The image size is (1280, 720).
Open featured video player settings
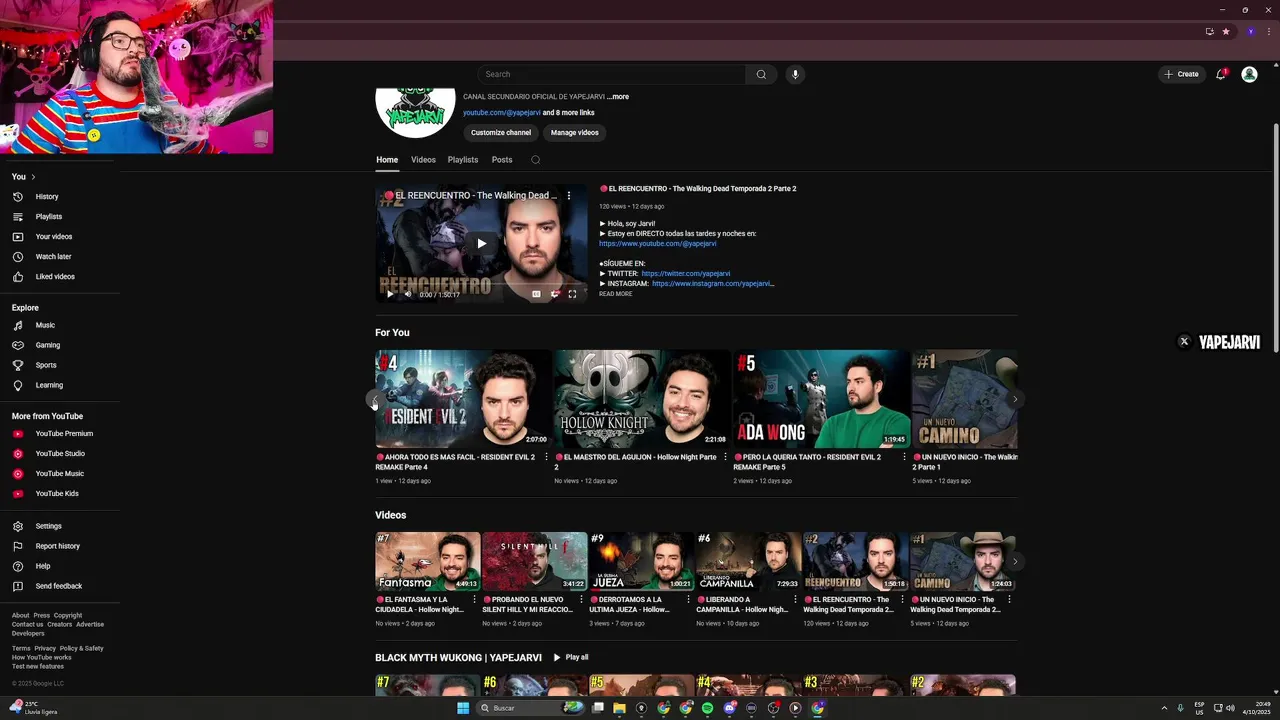click(554, 294)
